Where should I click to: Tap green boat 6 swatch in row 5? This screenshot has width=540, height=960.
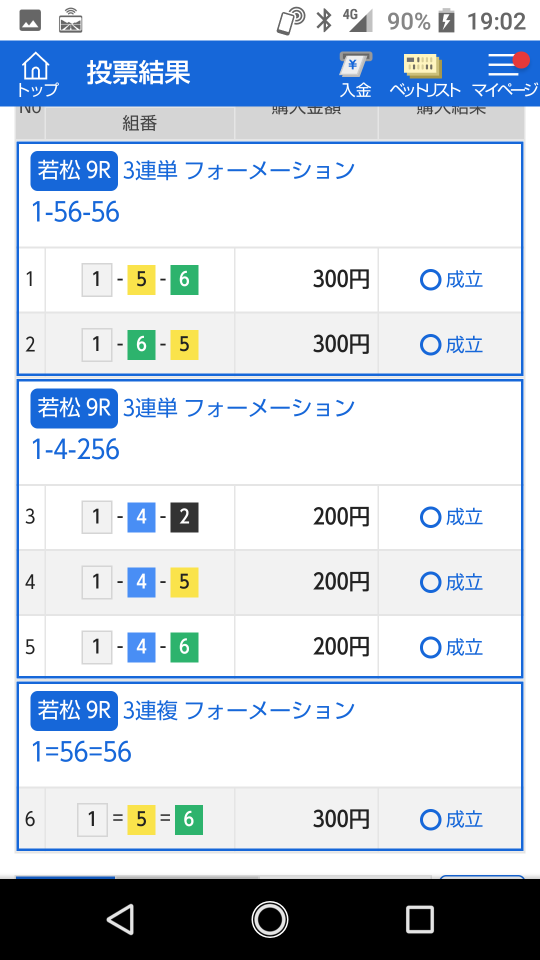tap(184, 647)
